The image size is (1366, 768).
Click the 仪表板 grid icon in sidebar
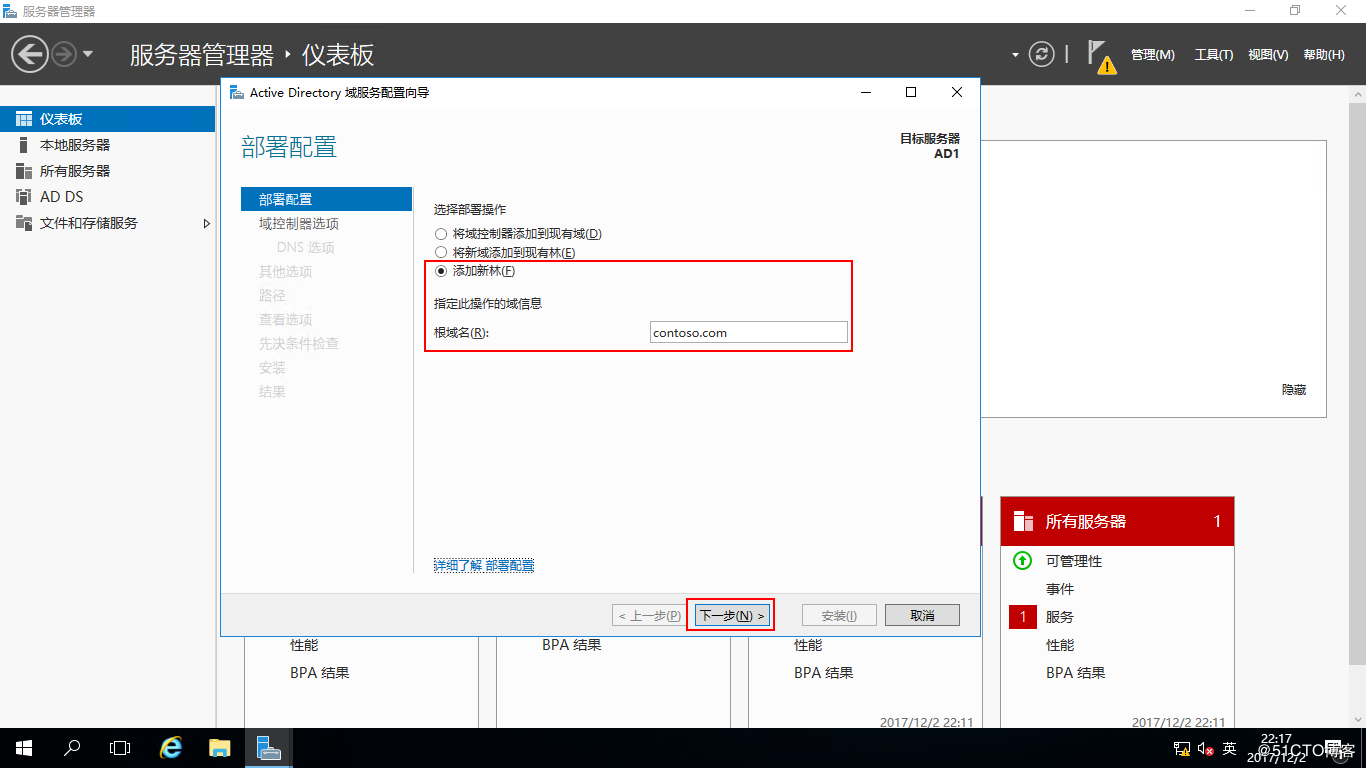(x=24, y=119)
